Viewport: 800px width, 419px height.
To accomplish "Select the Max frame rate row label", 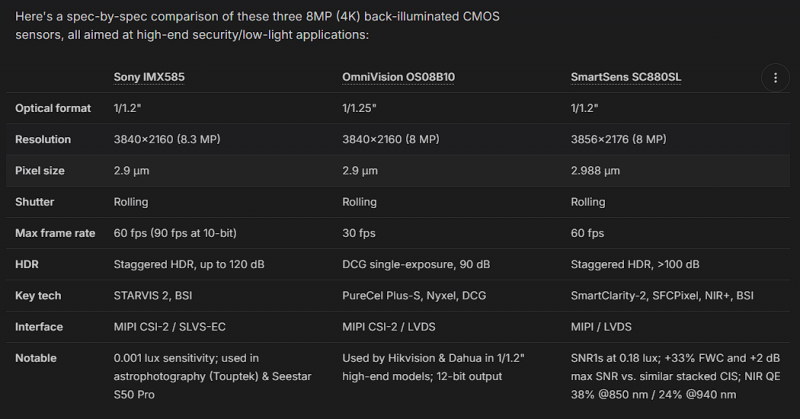I will 55,233.
